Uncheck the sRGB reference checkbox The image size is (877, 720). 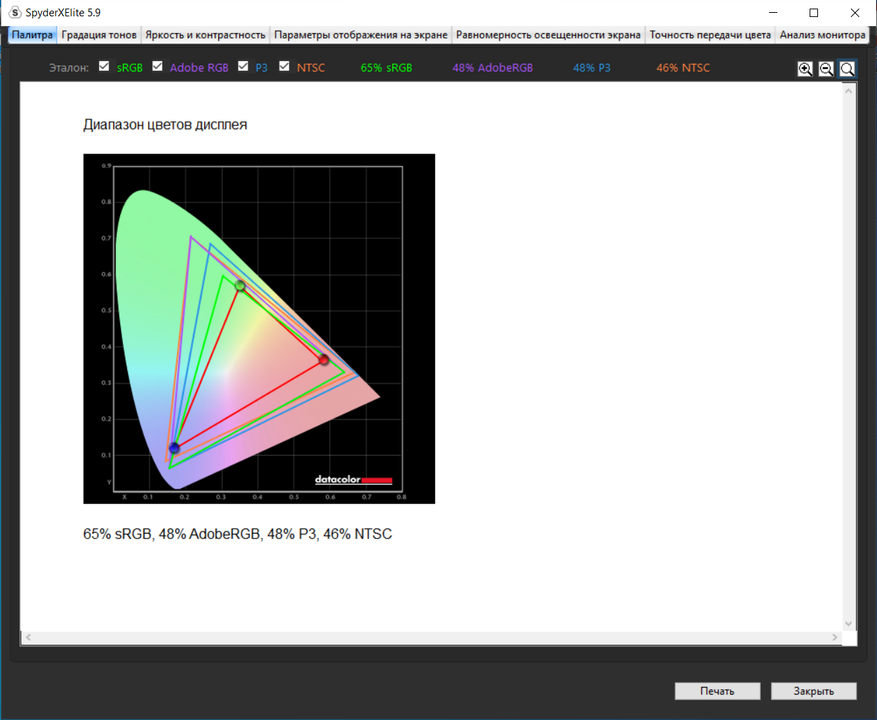(x=104, y=66)
